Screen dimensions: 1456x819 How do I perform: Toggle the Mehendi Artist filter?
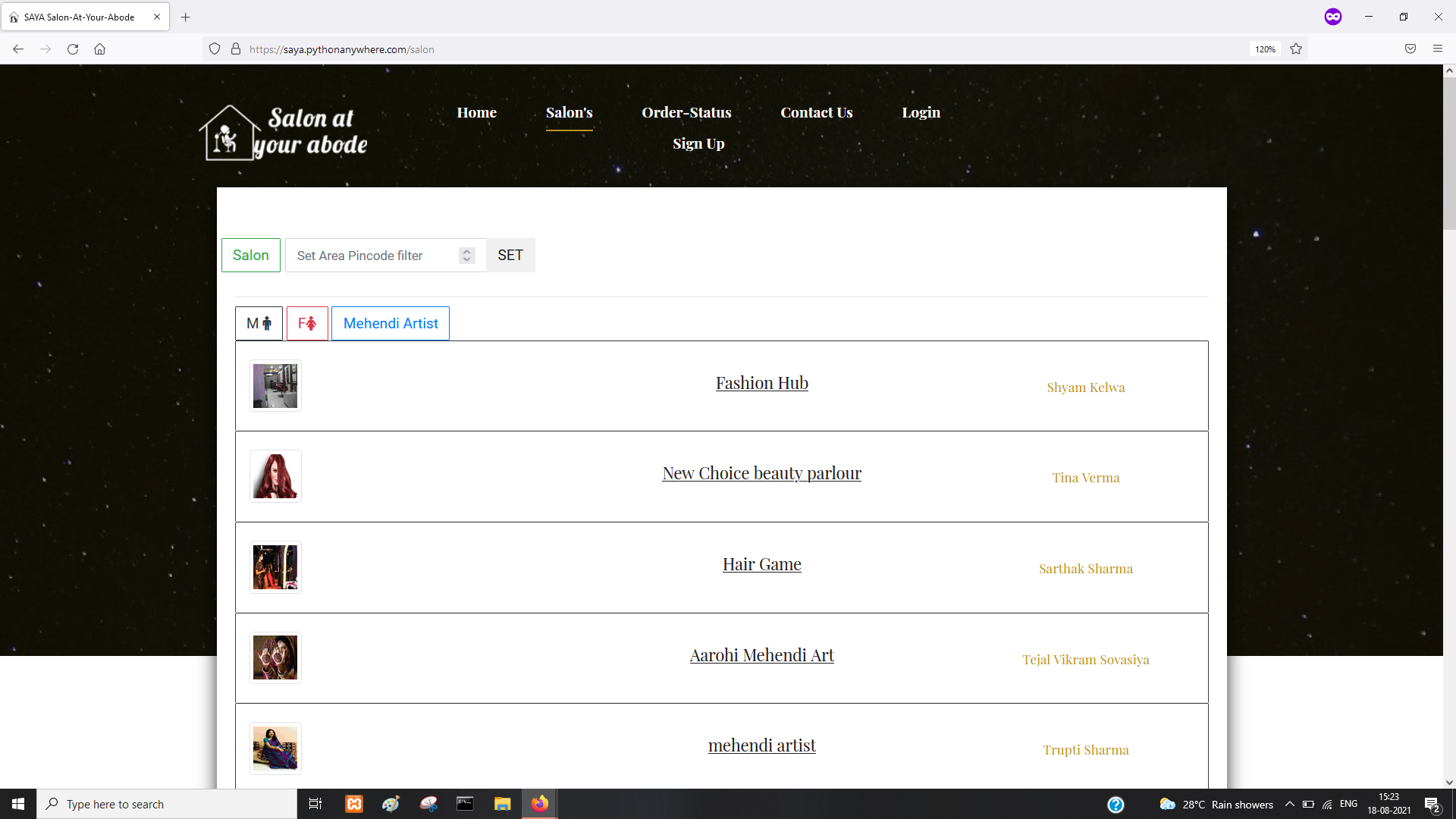pos(391,324)
